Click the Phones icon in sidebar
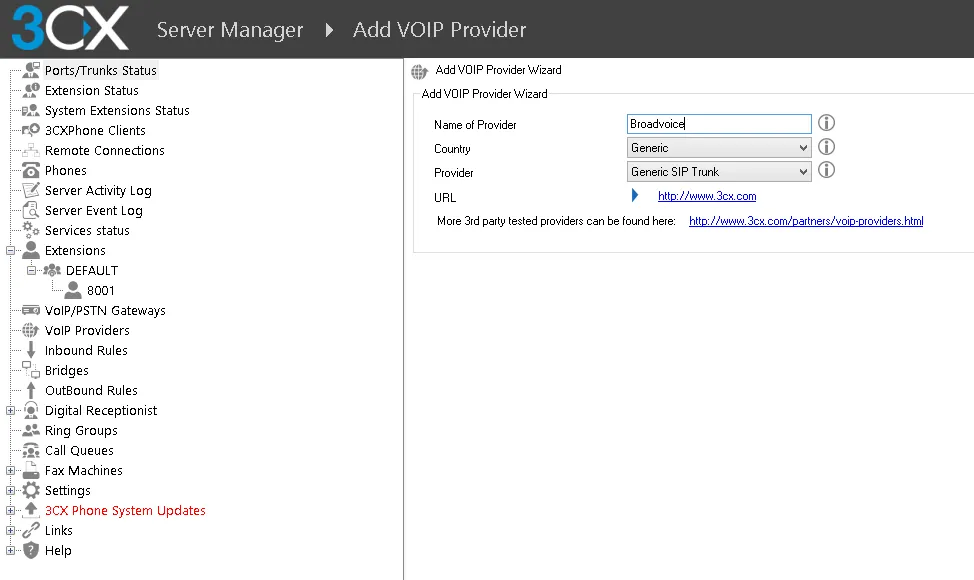This screenshot has width=974, height=580. pyautogui.click(x=31, y=171)
